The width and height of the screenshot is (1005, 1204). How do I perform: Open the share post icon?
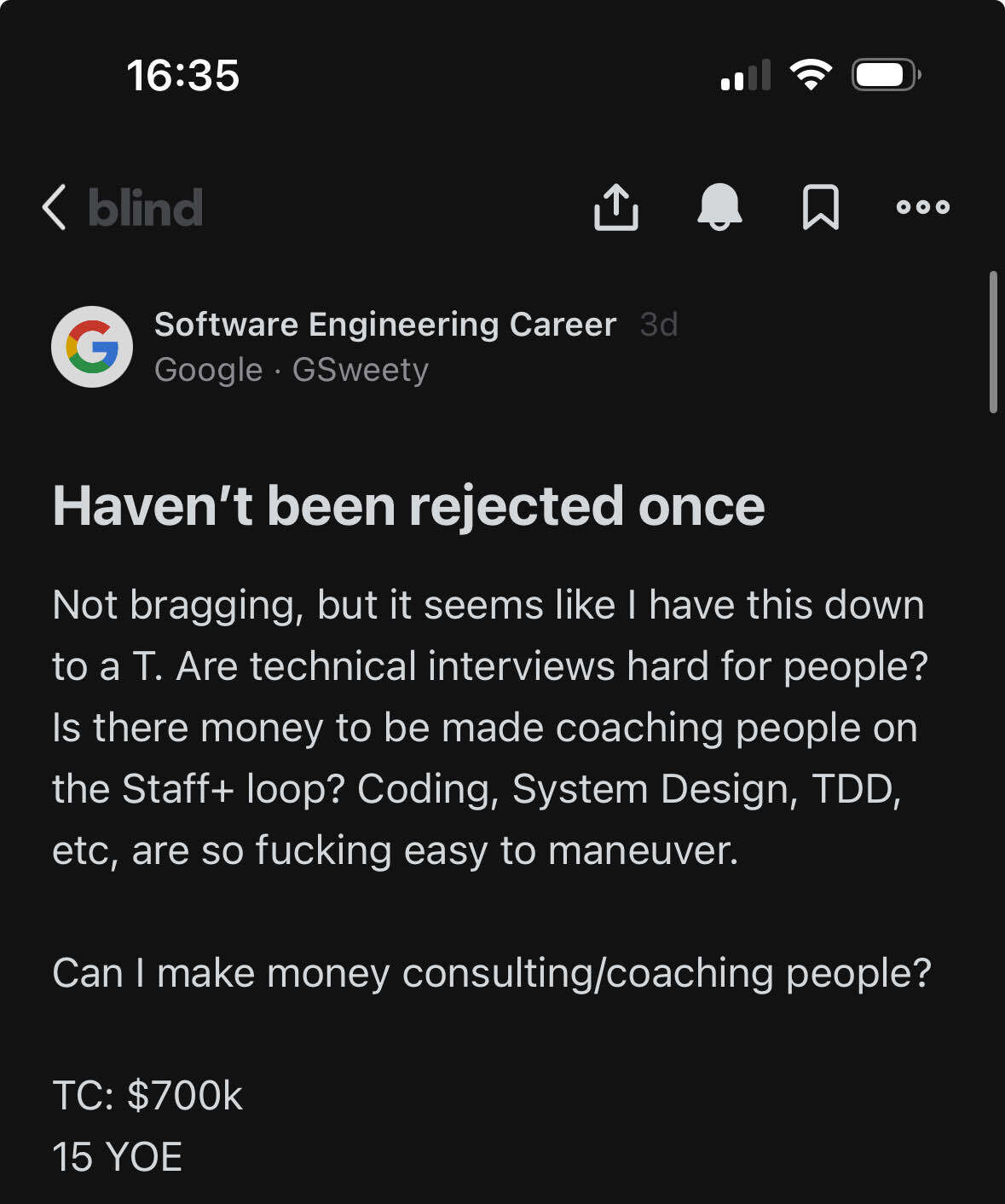pos(615,206)
